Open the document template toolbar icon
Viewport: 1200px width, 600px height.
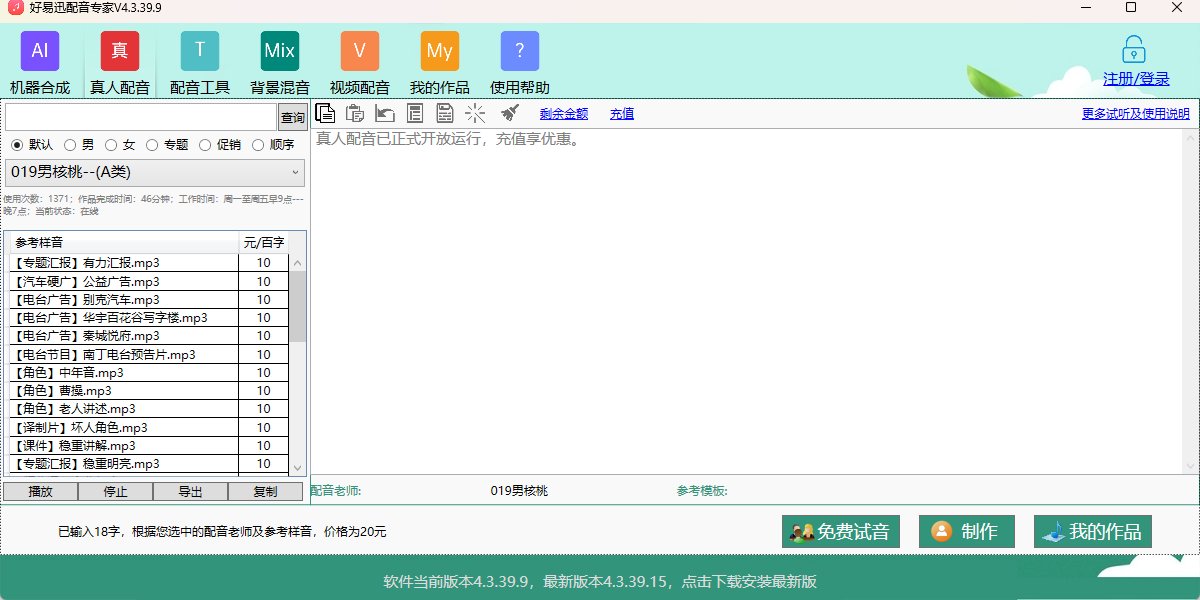coord(415,113)
